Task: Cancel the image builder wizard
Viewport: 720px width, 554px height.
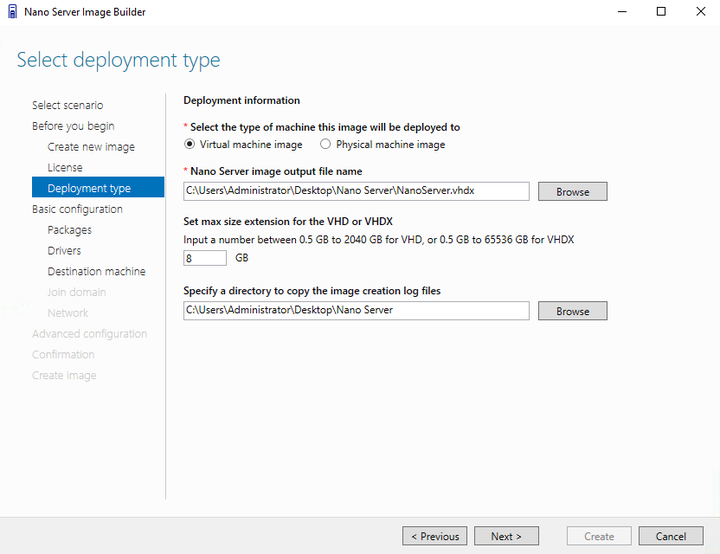Action: (x=671, y=536)
